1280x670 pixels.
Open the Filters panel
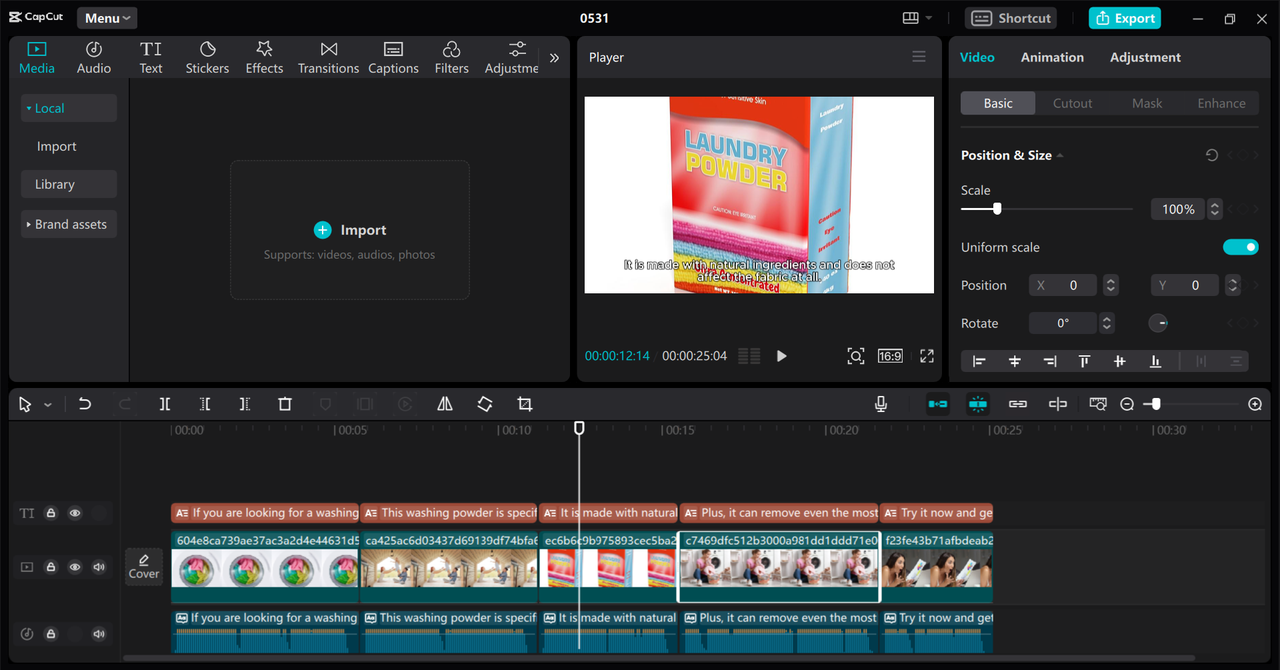451,58
